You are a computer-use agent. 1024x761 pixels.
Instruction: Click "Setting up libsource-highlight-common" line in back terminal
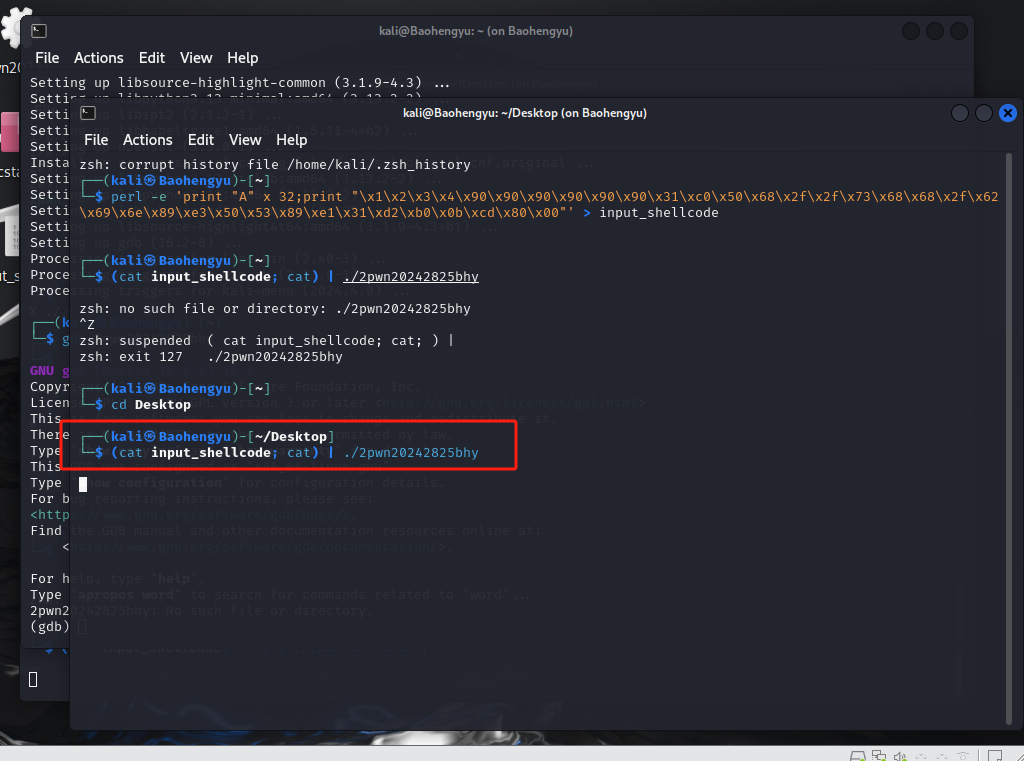point(240,83)
